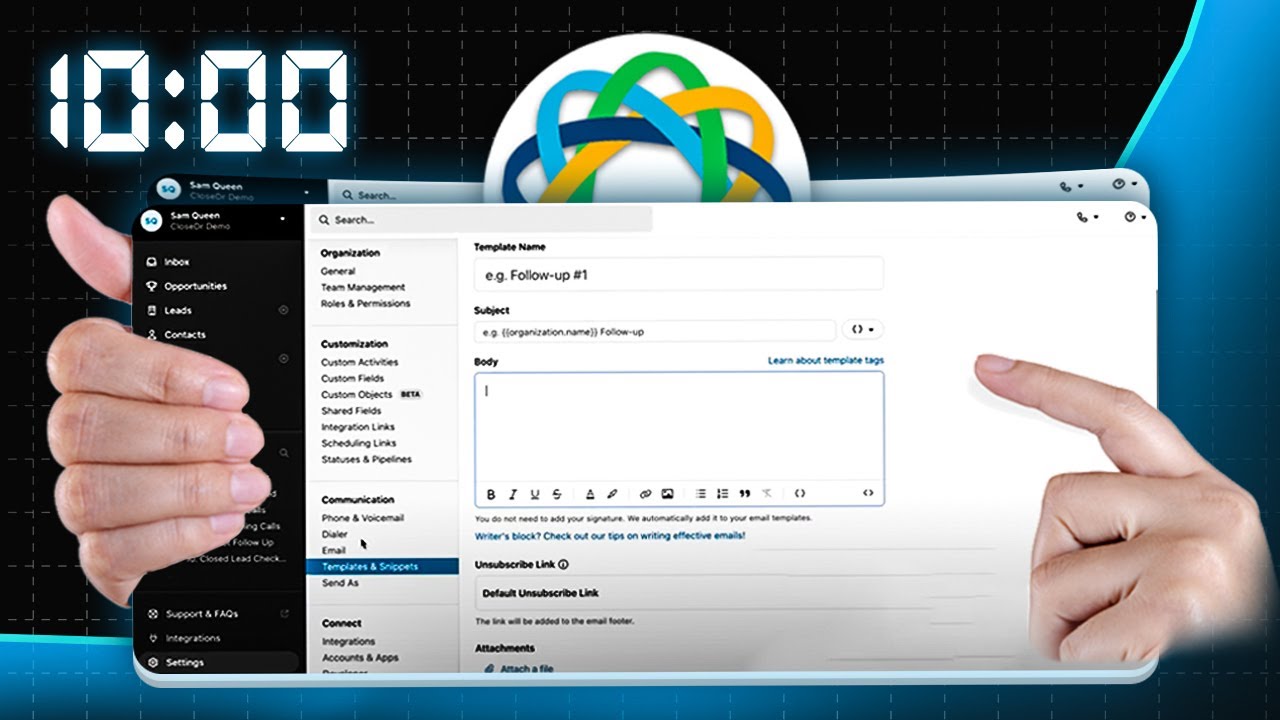The image size is (1280, 720).
Task: Click the Inbox tray icon
Action: 152,262
